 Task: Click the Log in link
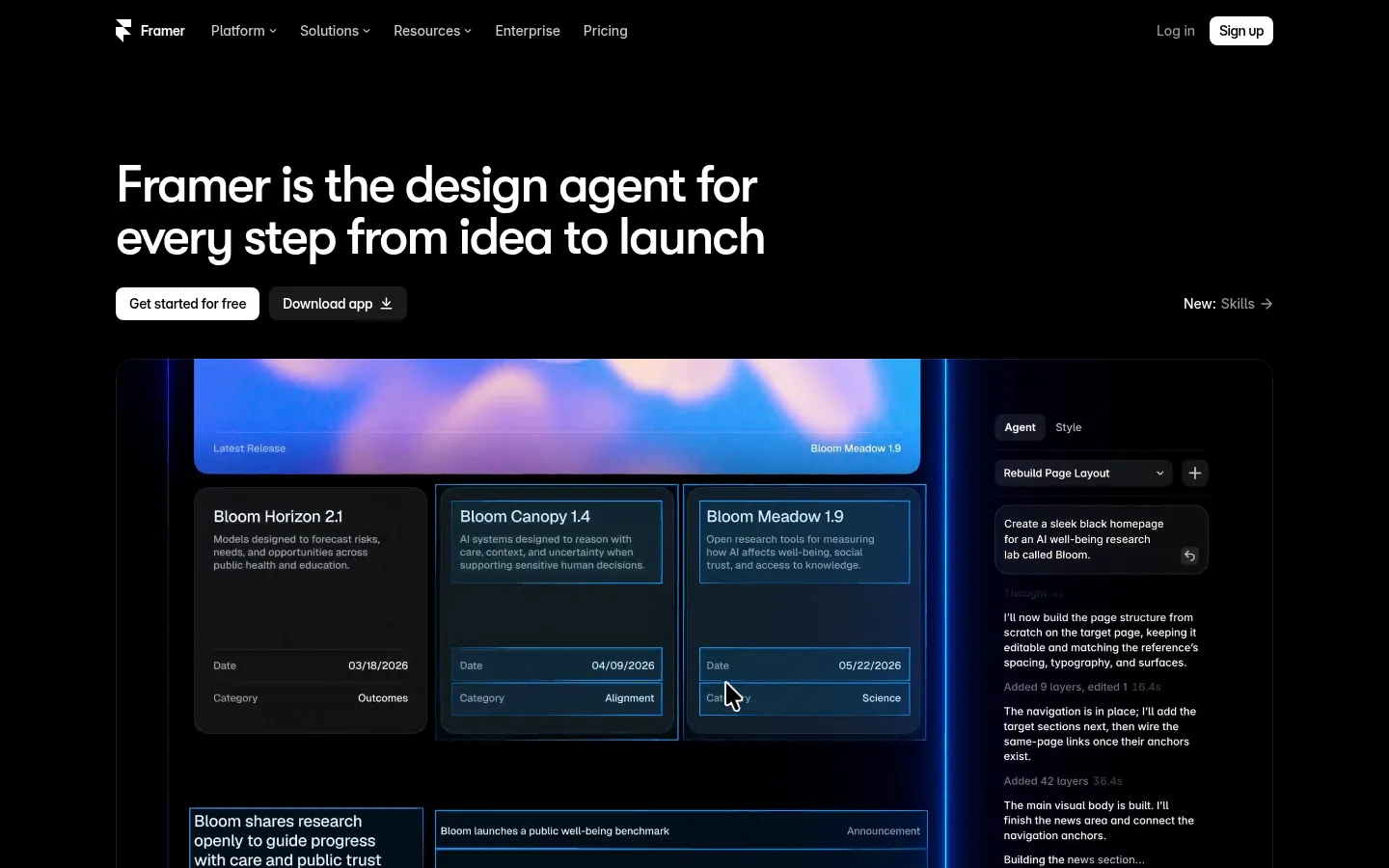1176,31
